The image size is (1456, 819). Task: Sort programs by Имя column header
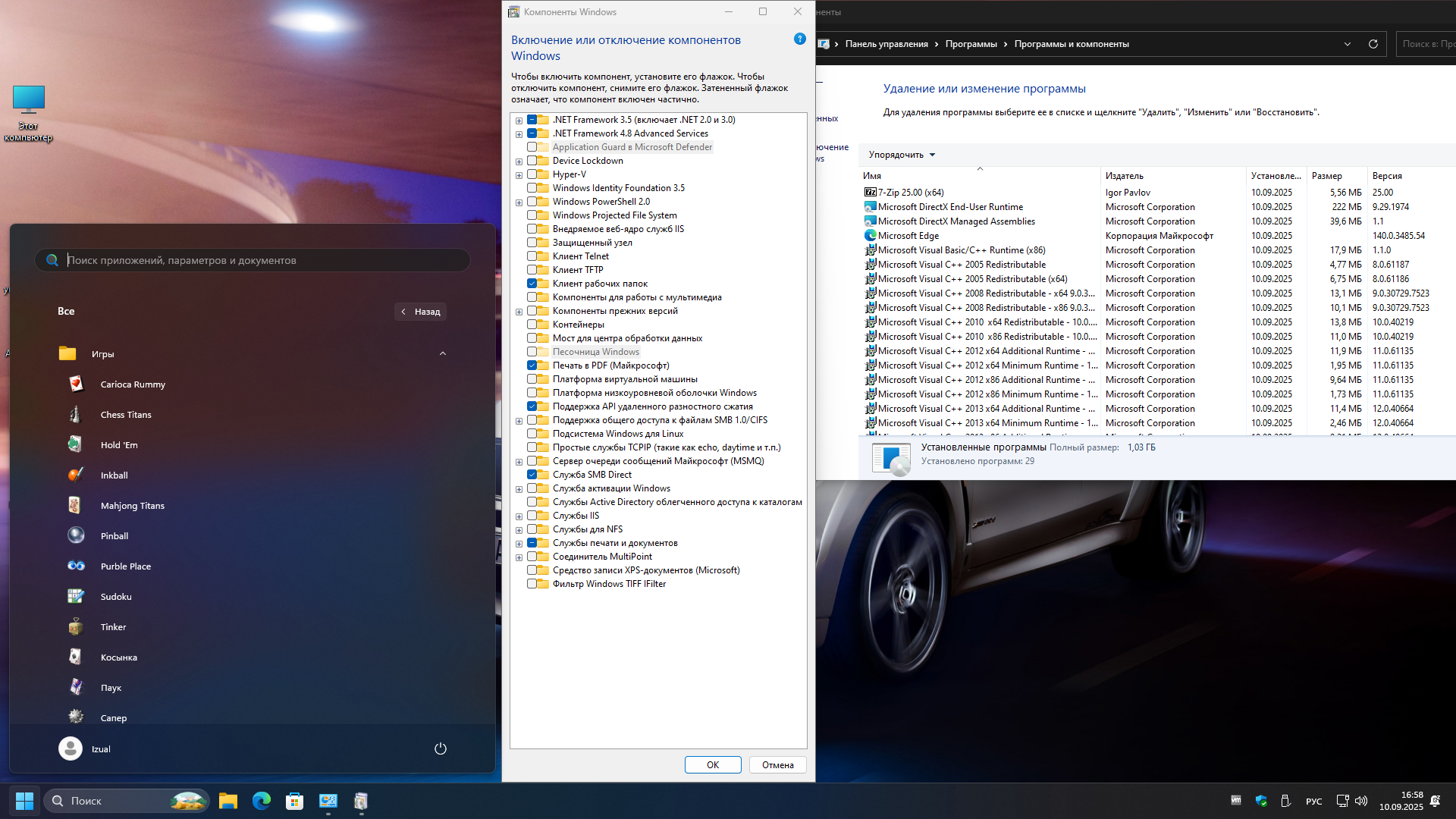click(x=979, y=175)
